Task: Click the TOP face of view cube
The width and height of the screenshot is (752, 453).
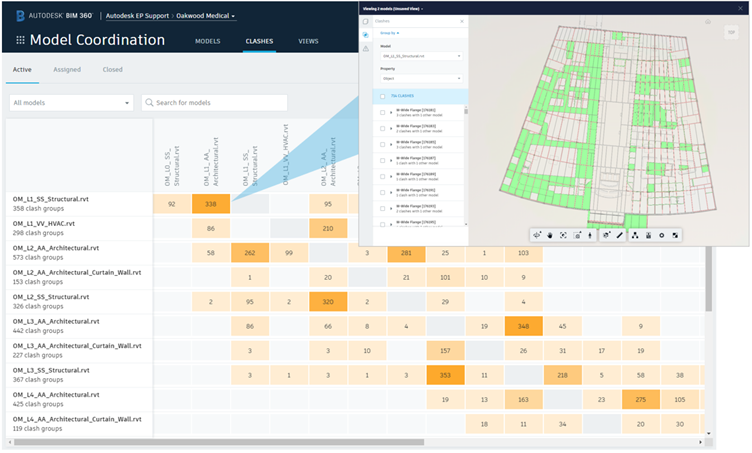Action: [x=731, y=32]
